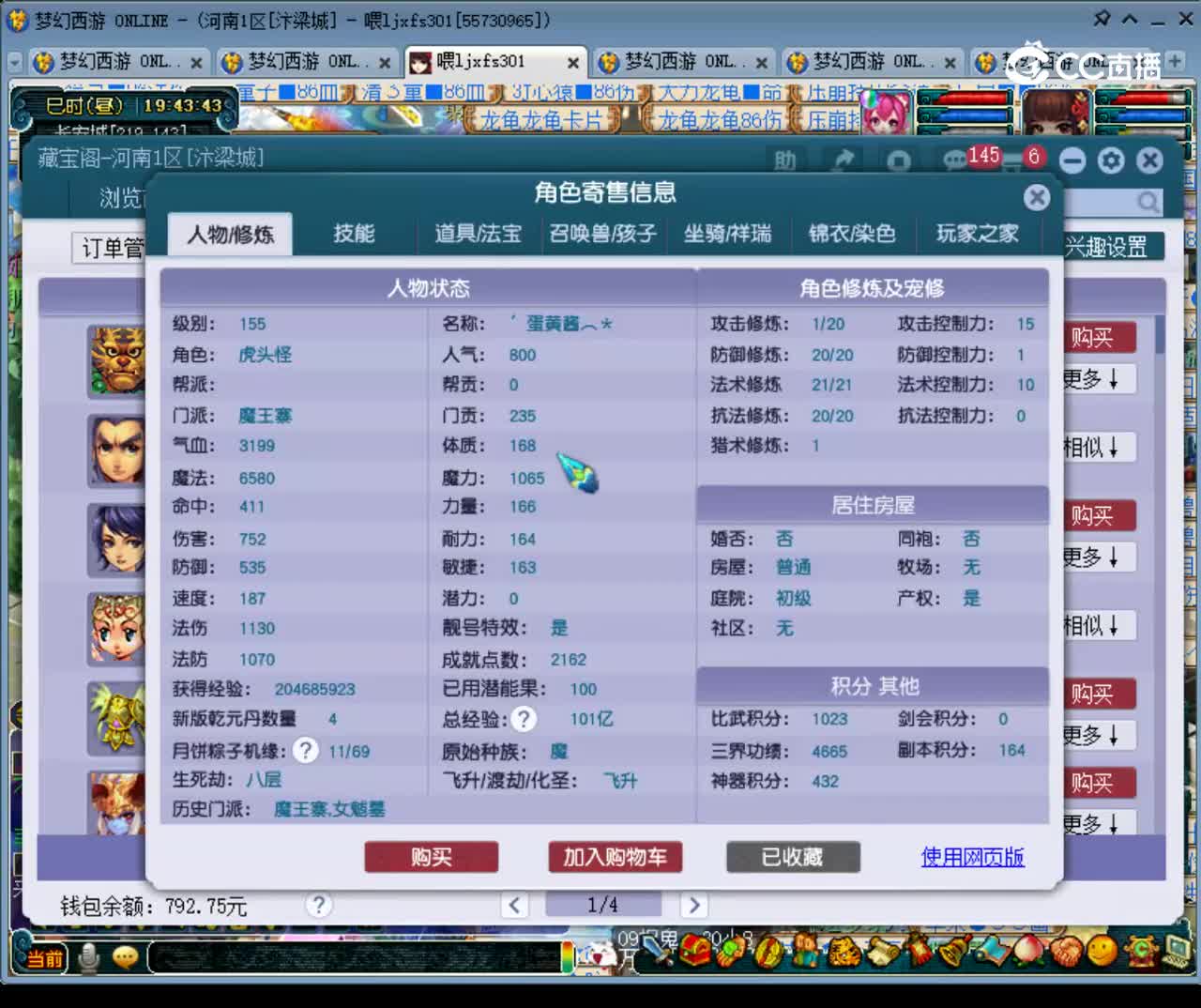This screenshot has height=1008, width=1201.
Task: Click the 购买 purchase button
Action: pyautogui.click(x=431, y=857)
